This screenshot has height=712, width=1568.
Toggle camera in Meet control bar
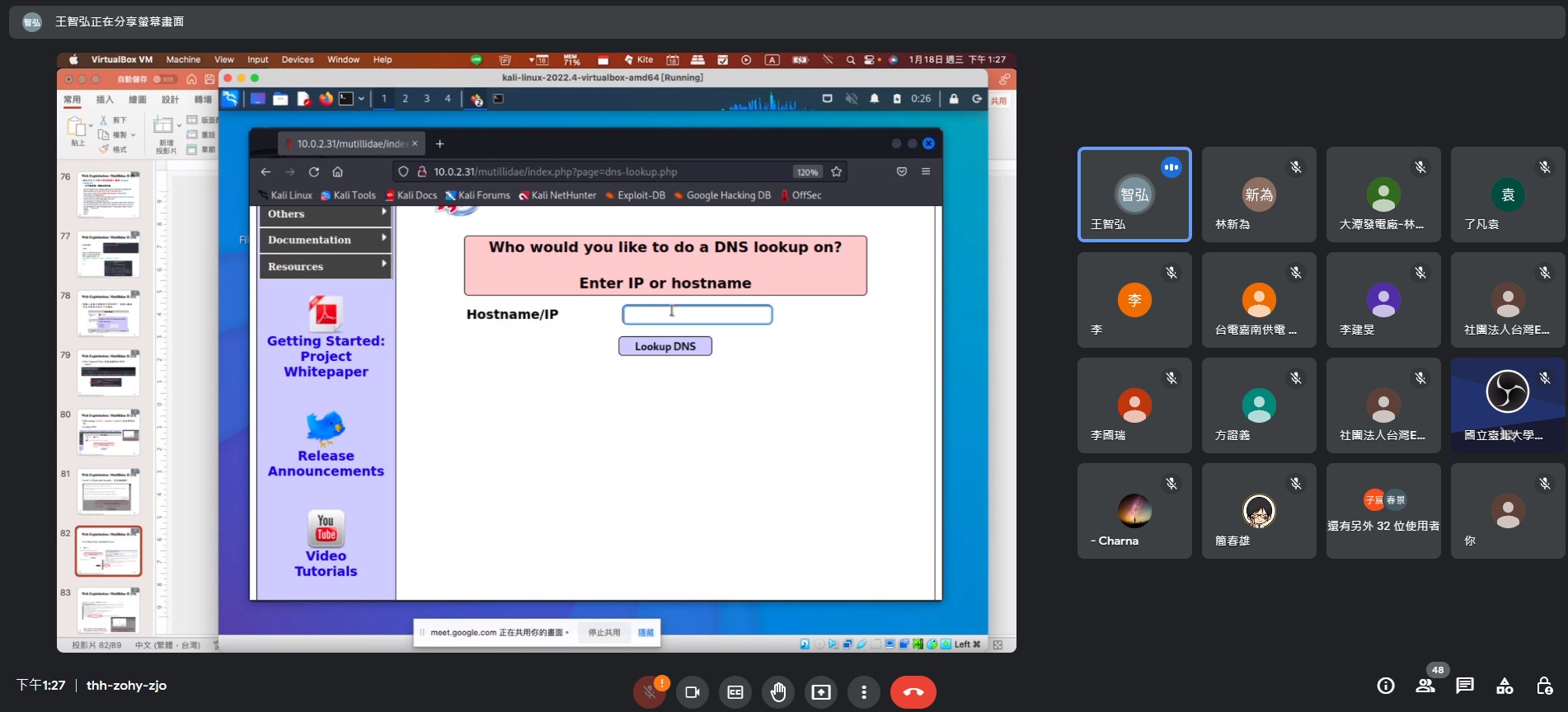pos(692,692)
